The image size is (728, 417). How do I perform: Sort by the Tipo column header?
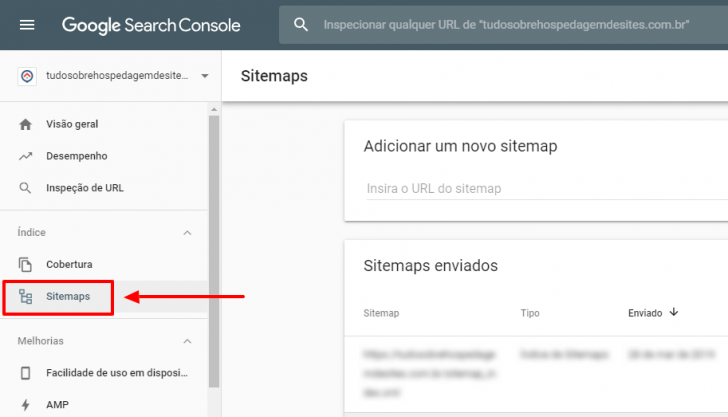tap(530, 313)
